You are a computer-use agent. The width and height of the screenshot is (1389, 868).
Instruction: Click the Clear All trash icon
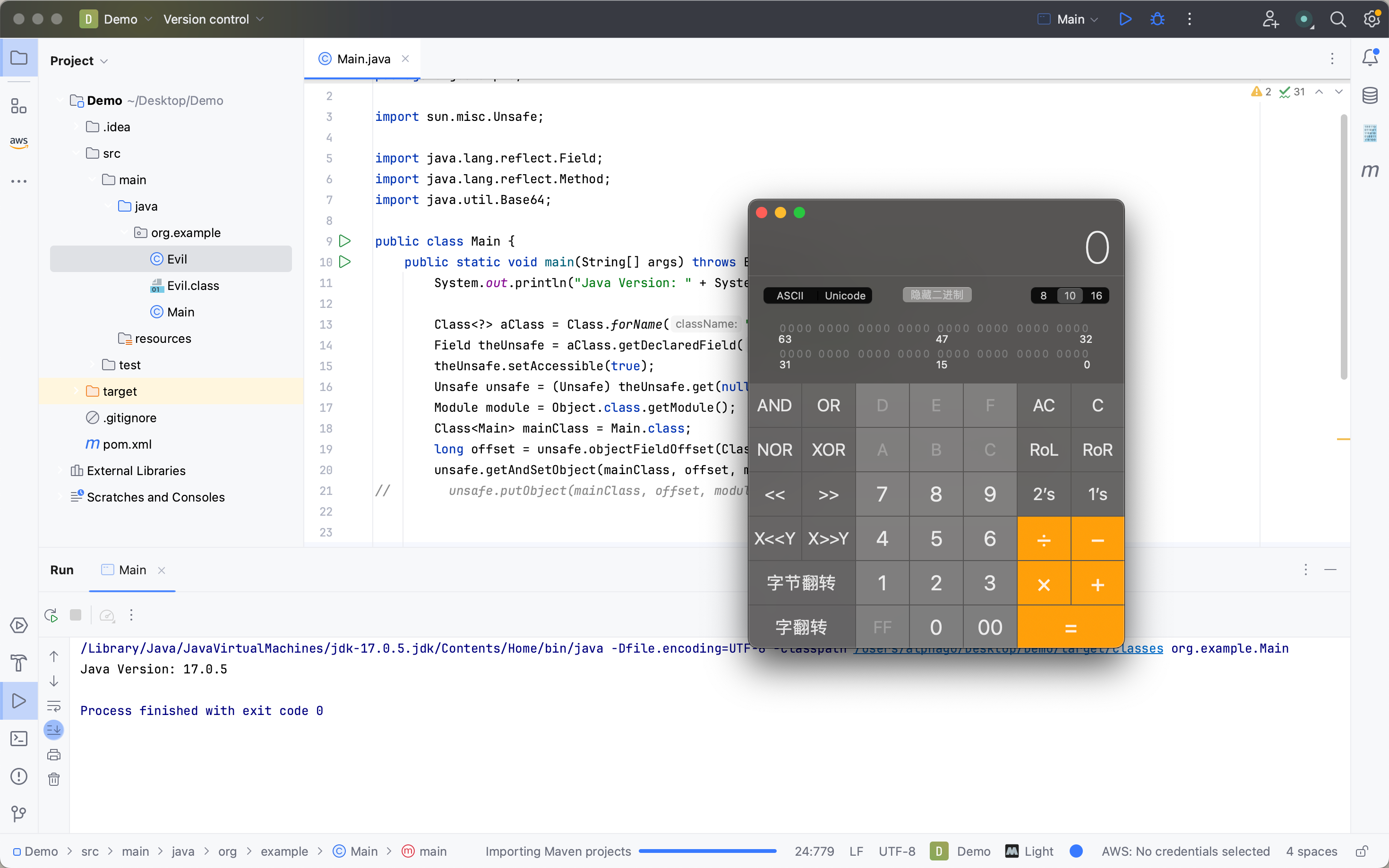coord(54,779)
